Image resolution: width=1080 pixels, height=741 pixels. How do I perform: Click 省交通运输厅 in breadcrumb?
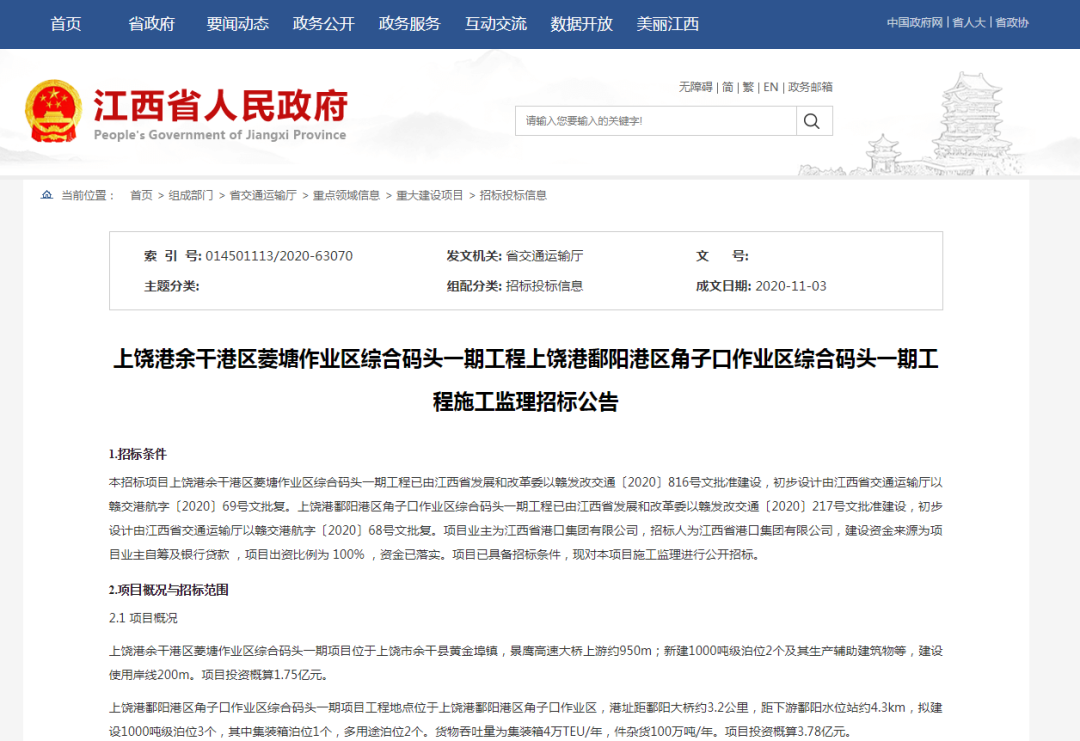[263, 195]
